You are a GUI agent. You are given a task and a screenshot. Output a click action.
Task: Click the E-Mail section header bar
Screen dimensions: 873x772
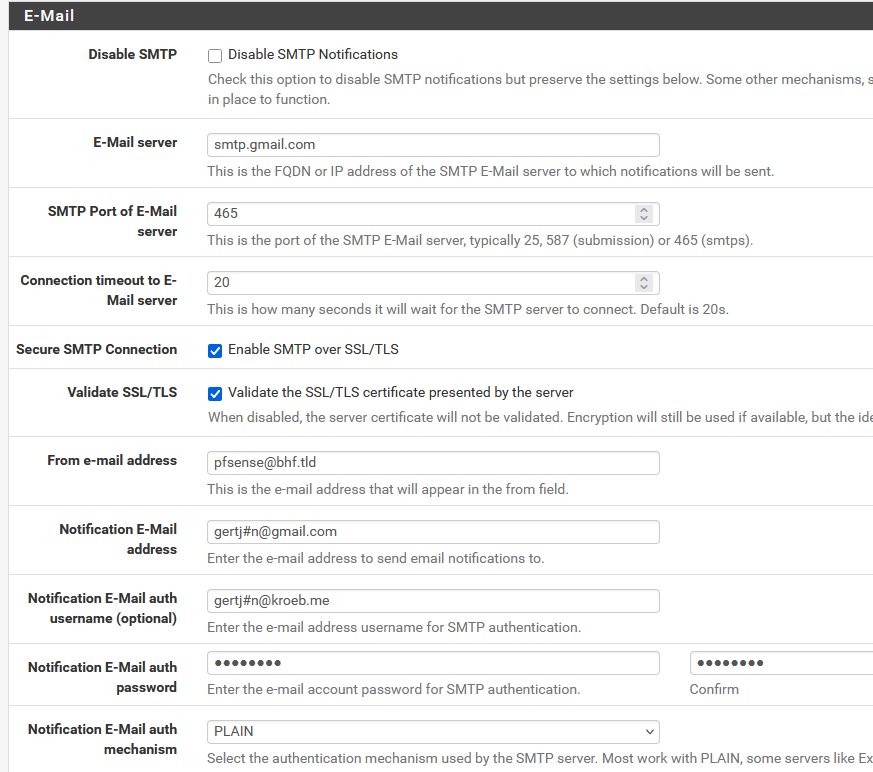point(436,15)
